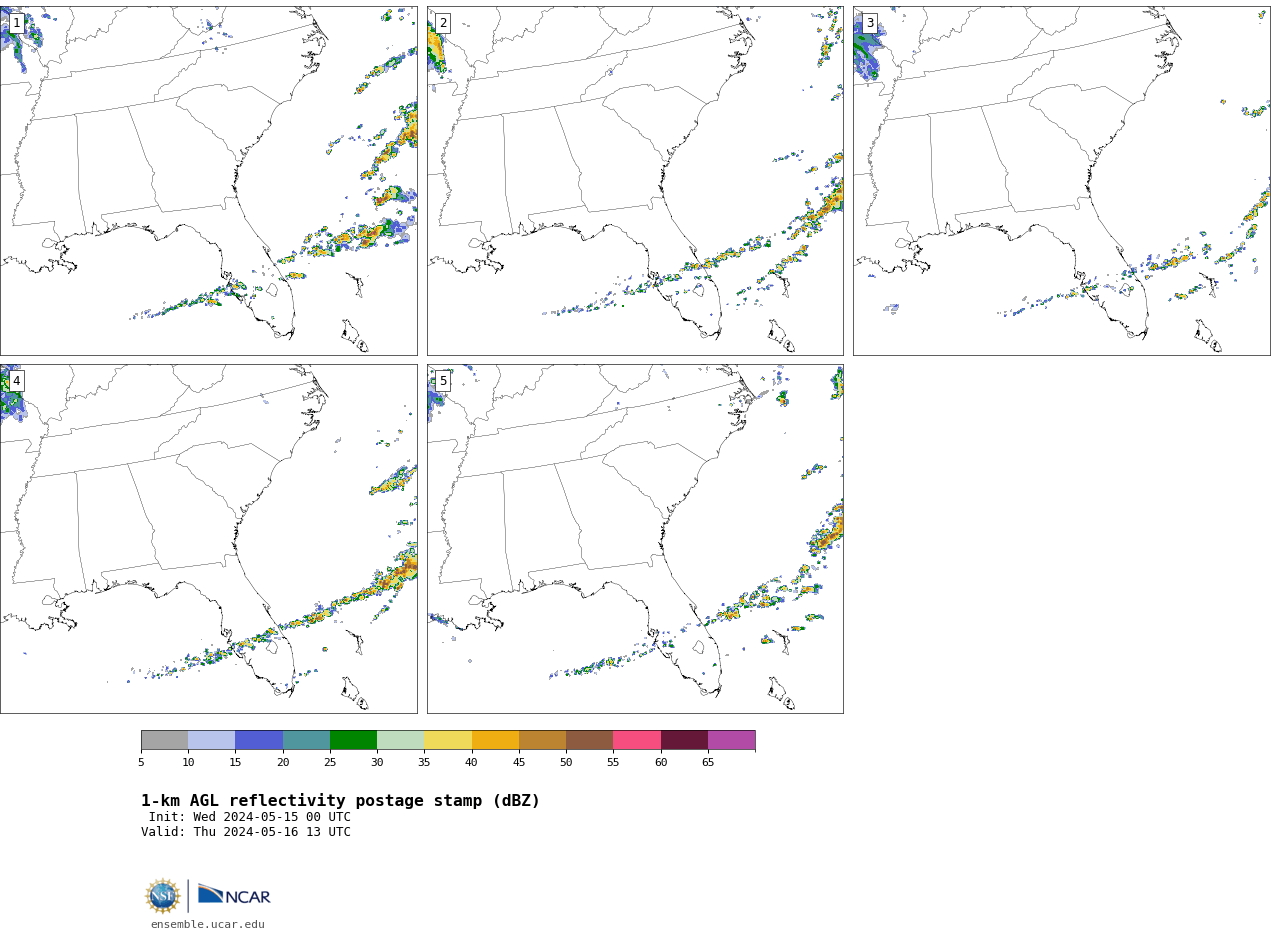Click the NSF logo icon
The image size is (1280, 936).
tap(163, 896)
